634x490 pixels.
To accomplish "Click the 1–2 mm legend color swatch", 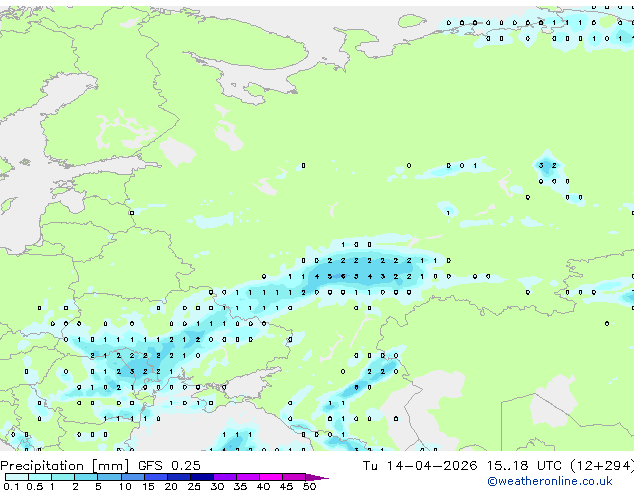I will (63, 477).
